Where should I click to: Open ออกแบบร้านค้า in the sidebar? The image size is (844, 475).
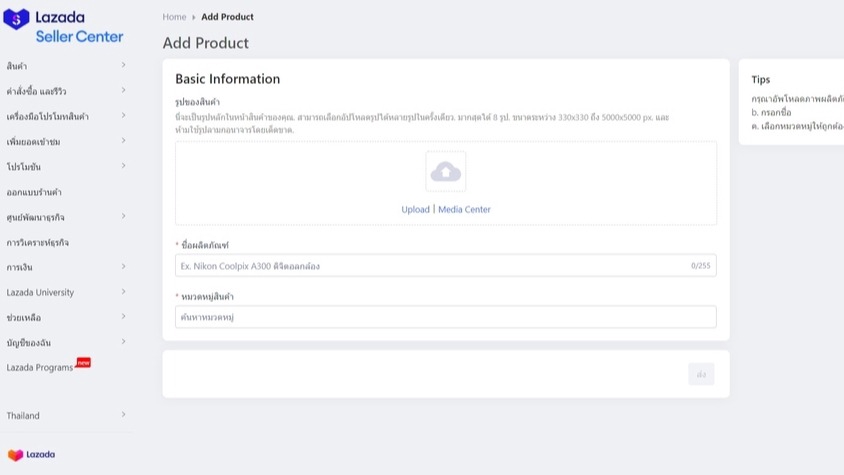coord(34,192)
